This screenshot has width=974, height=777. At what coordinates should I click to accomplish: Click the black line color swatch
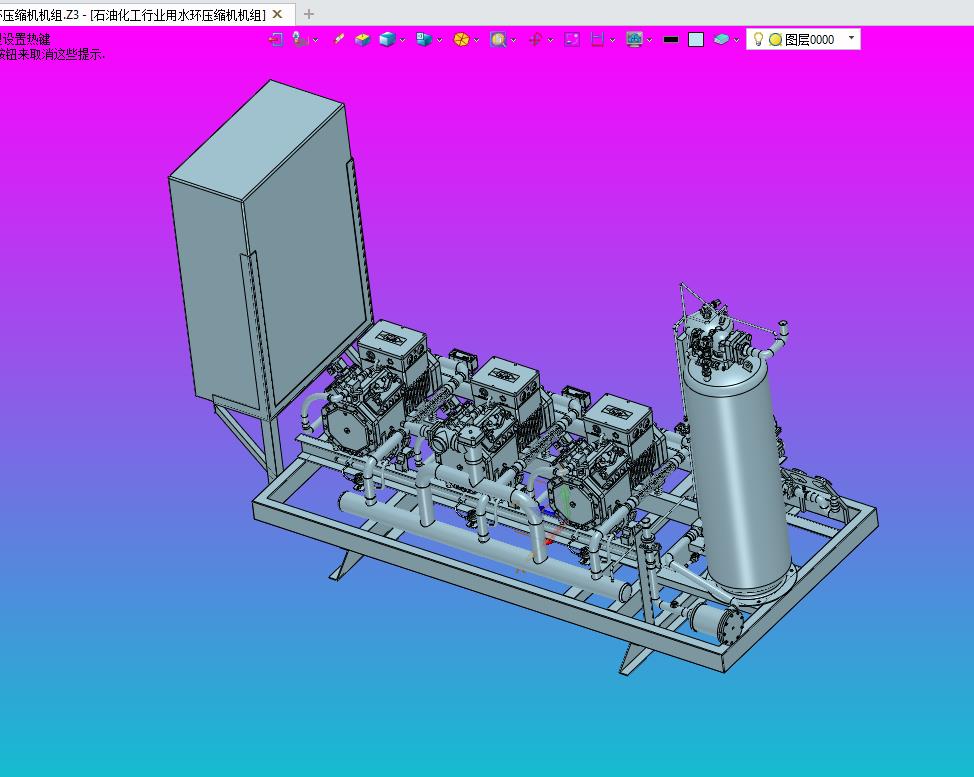click(671, 39)
